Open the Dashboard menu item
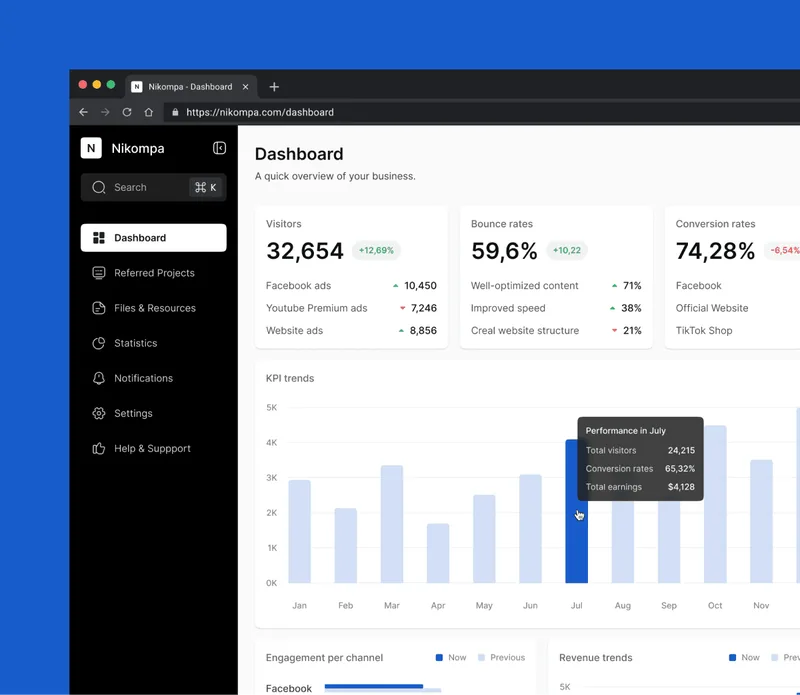The width and height of the screenshot is (800, 695). [154, 238]
